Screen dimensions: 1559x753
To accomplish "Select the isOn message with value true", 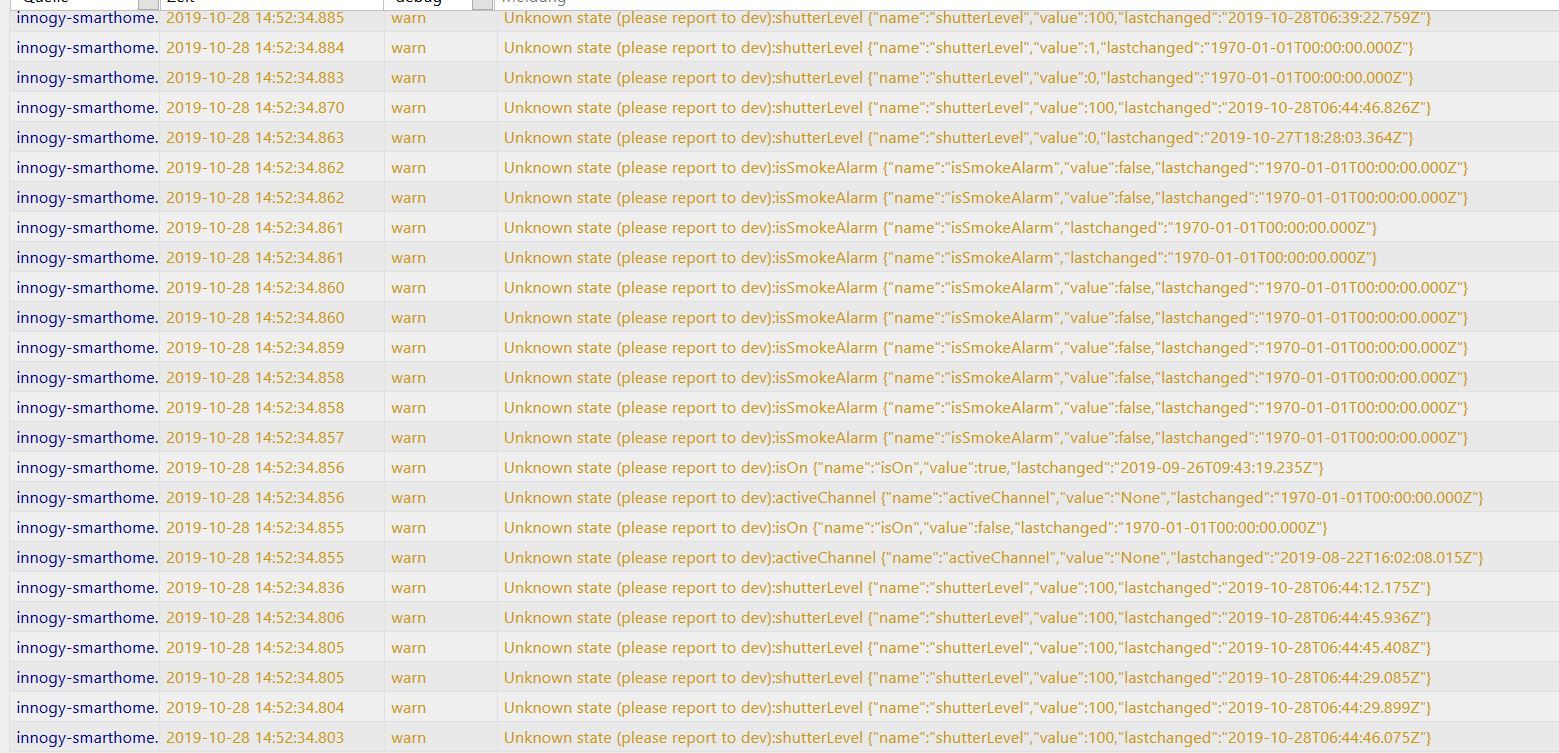I will (914, 468).
